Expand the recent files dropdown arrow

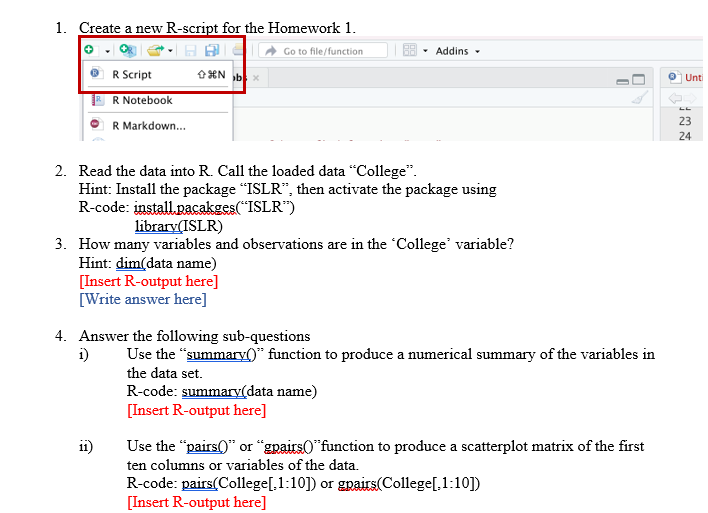click(x=170, y=51)
